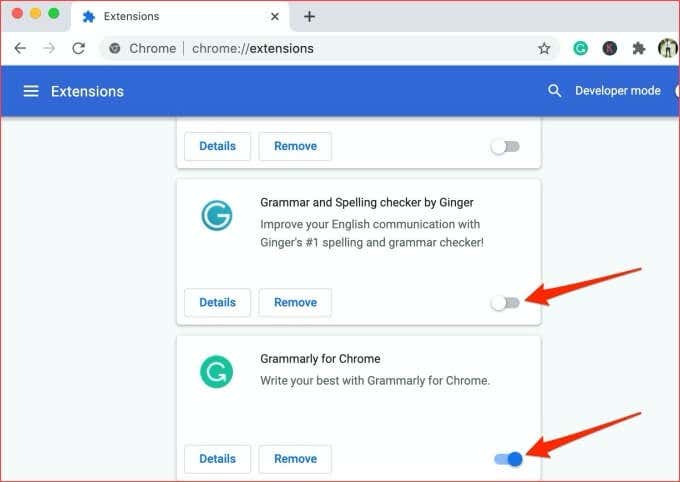Click the dark round extension icon in toolbar

[609, 48]
